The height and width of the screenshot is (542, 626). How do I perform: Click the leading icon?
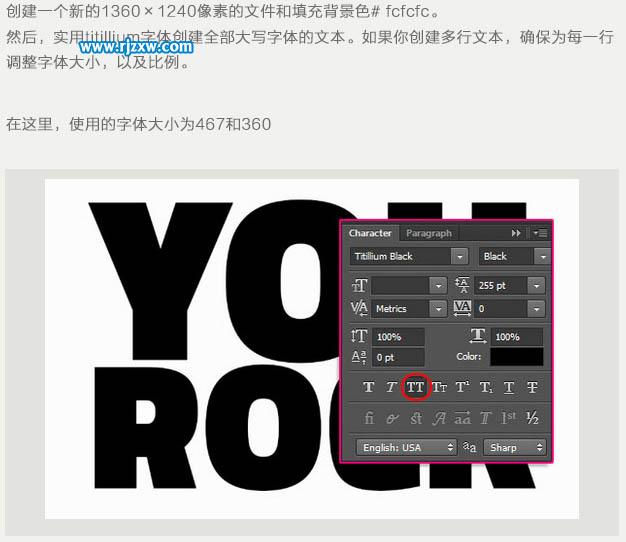point(462,285)
